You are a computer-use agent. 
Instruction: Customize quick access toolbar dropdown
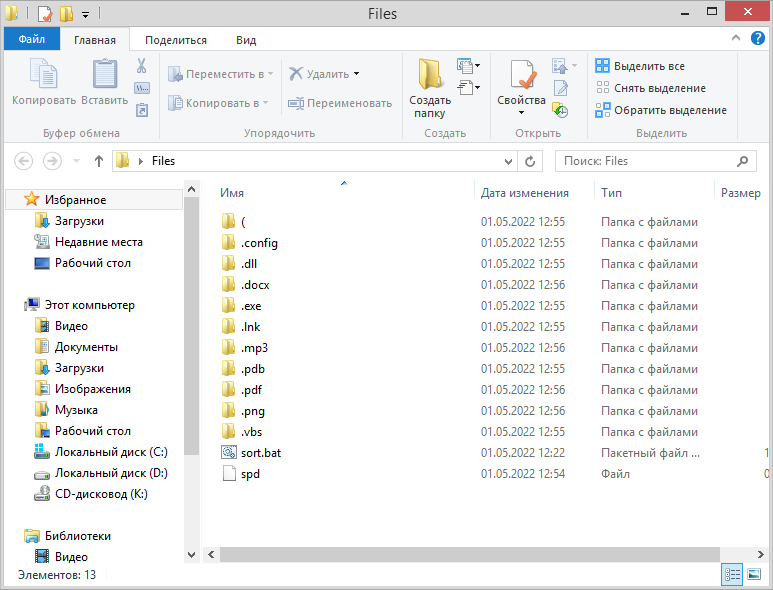(85, 14)
